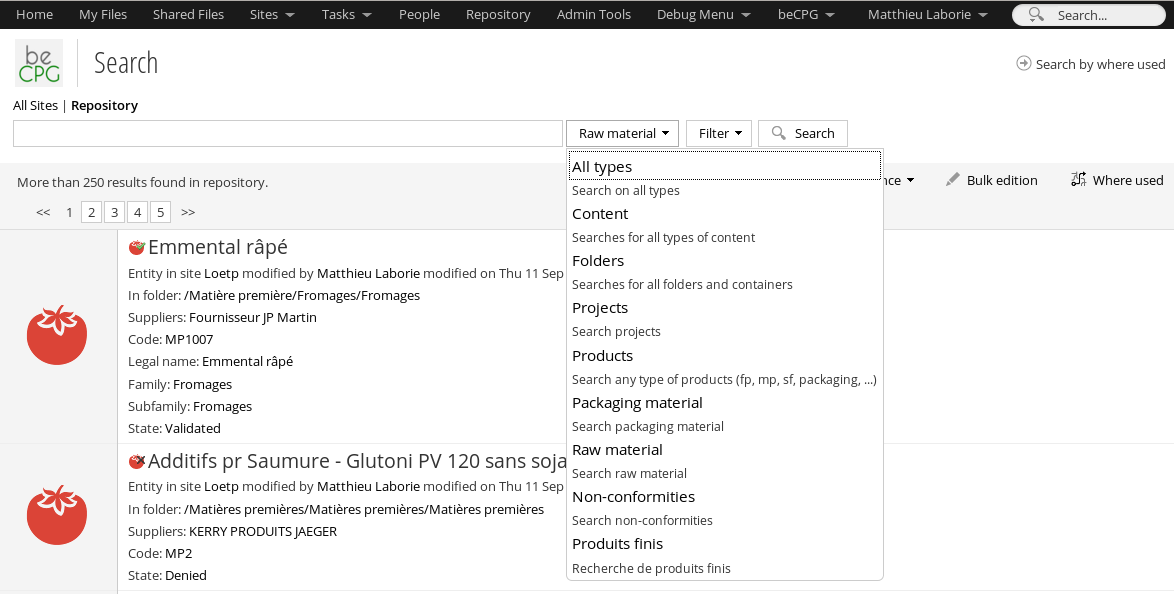Choose Packaging material from the type list

pos(637,403)
